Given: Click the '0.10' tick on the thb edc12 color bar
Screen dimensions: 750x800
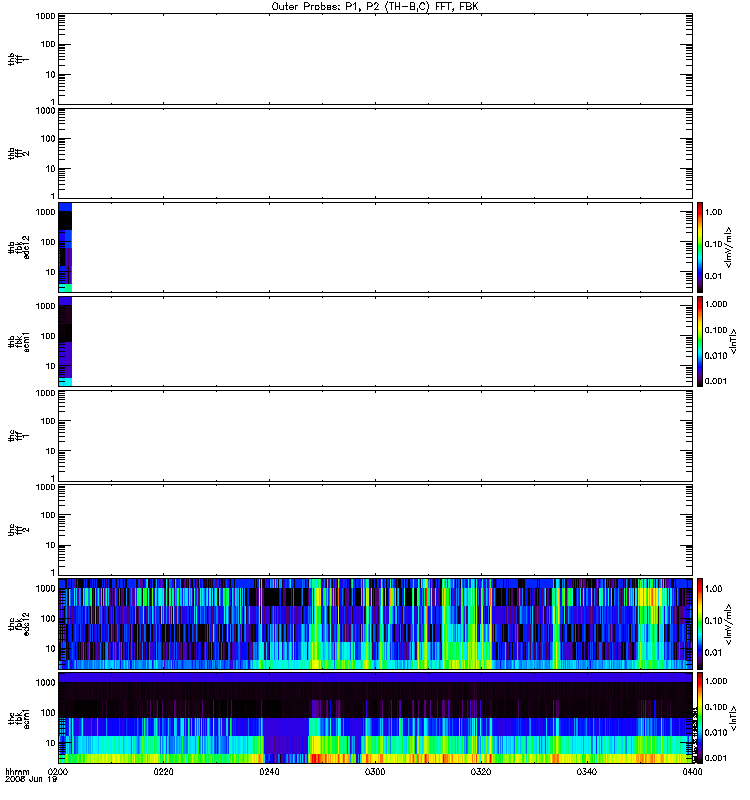Looking at the screenshot, I should point(713,244).
